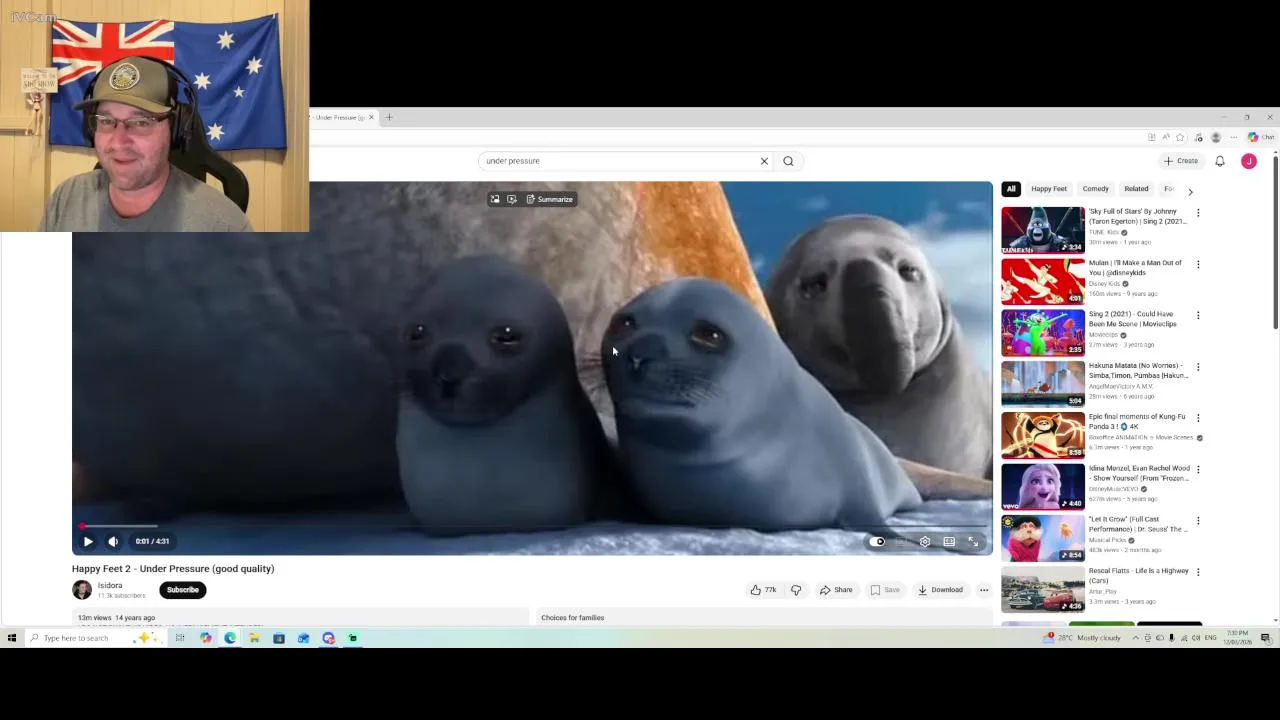The image size is (1280, 720).
Task: Open a new browser tab
Action: (x=389, y=117)
